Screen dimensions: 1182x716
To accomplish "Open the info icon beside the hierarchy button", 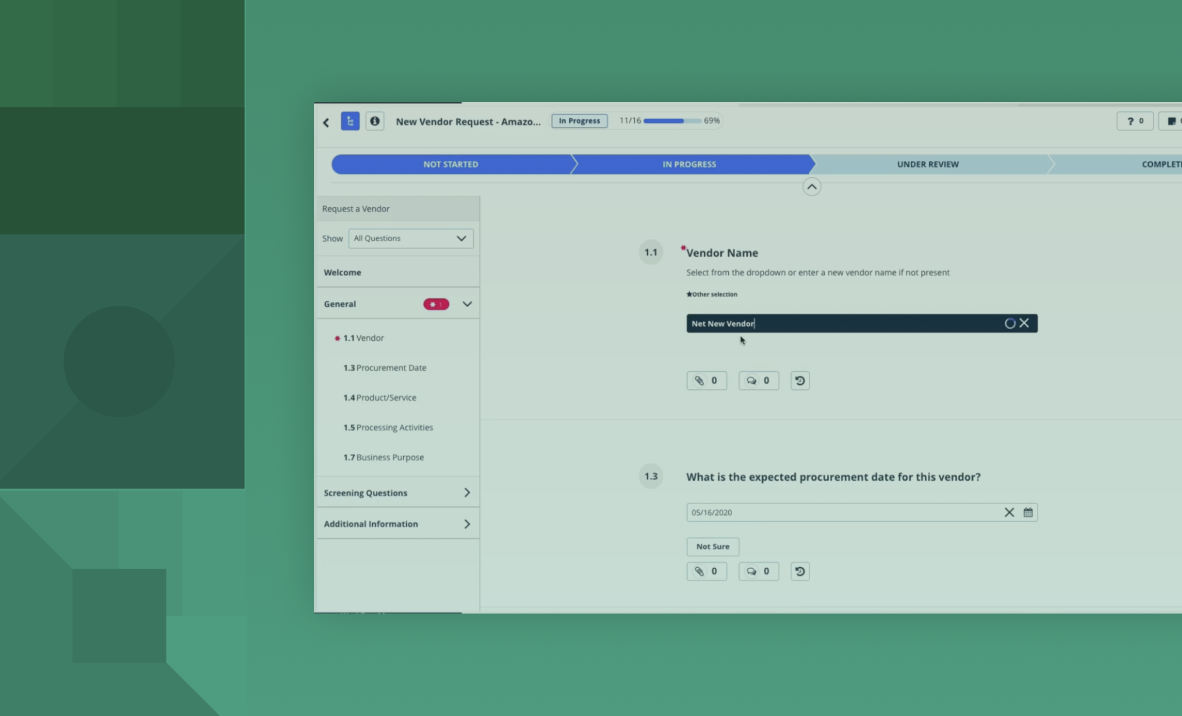I will [375, 120].
